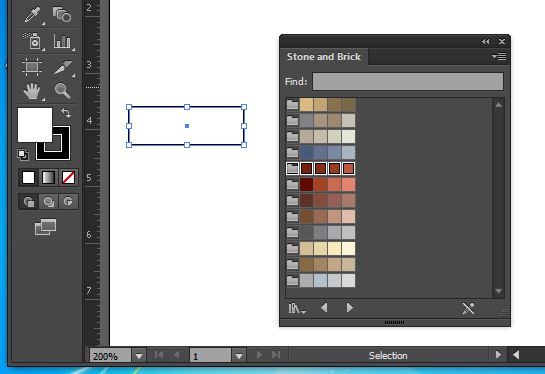This screenshot has height=374, width=545.
Task: Go to next artboard
Action: [259, 355]
